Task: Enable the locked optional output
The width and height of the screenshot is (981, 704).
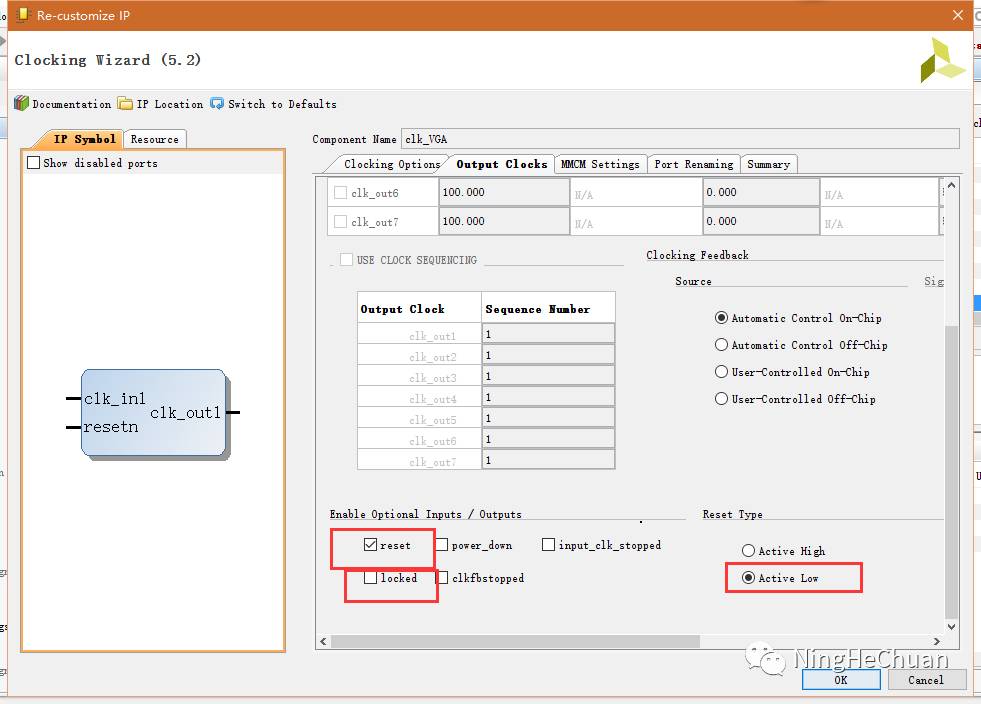Action: pos(370,578)
